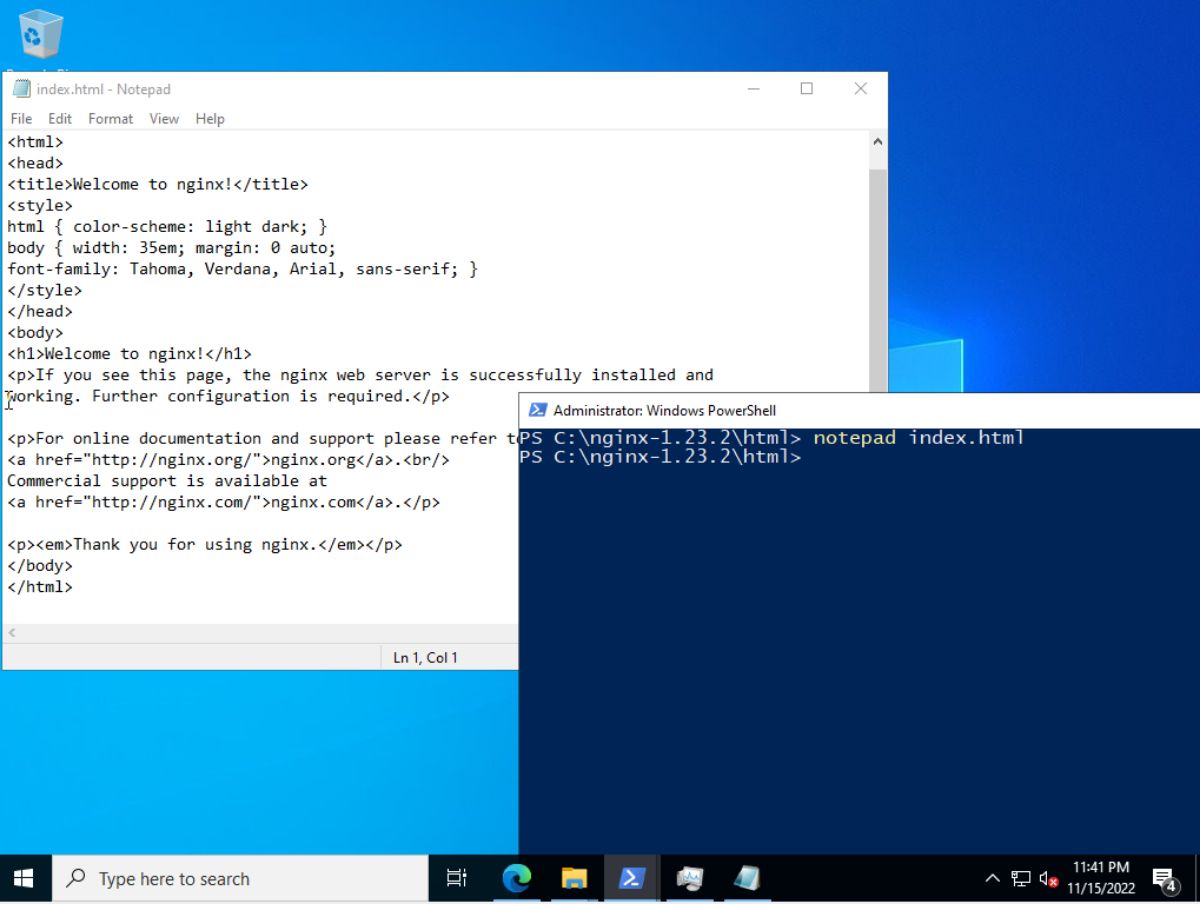The height and width of the screenshot is (904, 1200).
Task: Open Windows PowerShell from the taskbar
Action: click(x=631, y=877)
